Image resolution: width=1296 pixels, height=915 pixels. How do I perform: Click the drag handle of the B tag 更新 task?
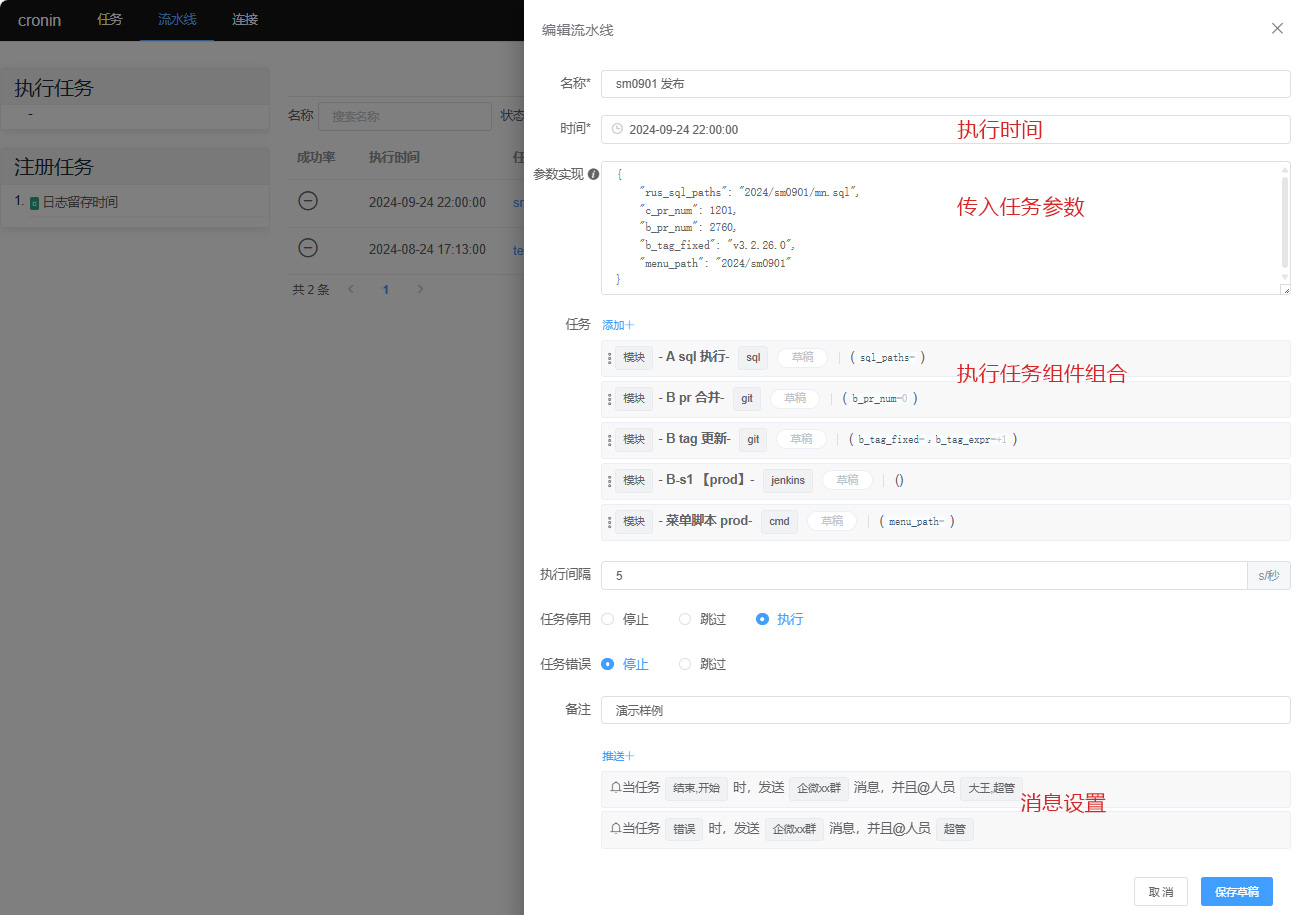coord(609,439)
